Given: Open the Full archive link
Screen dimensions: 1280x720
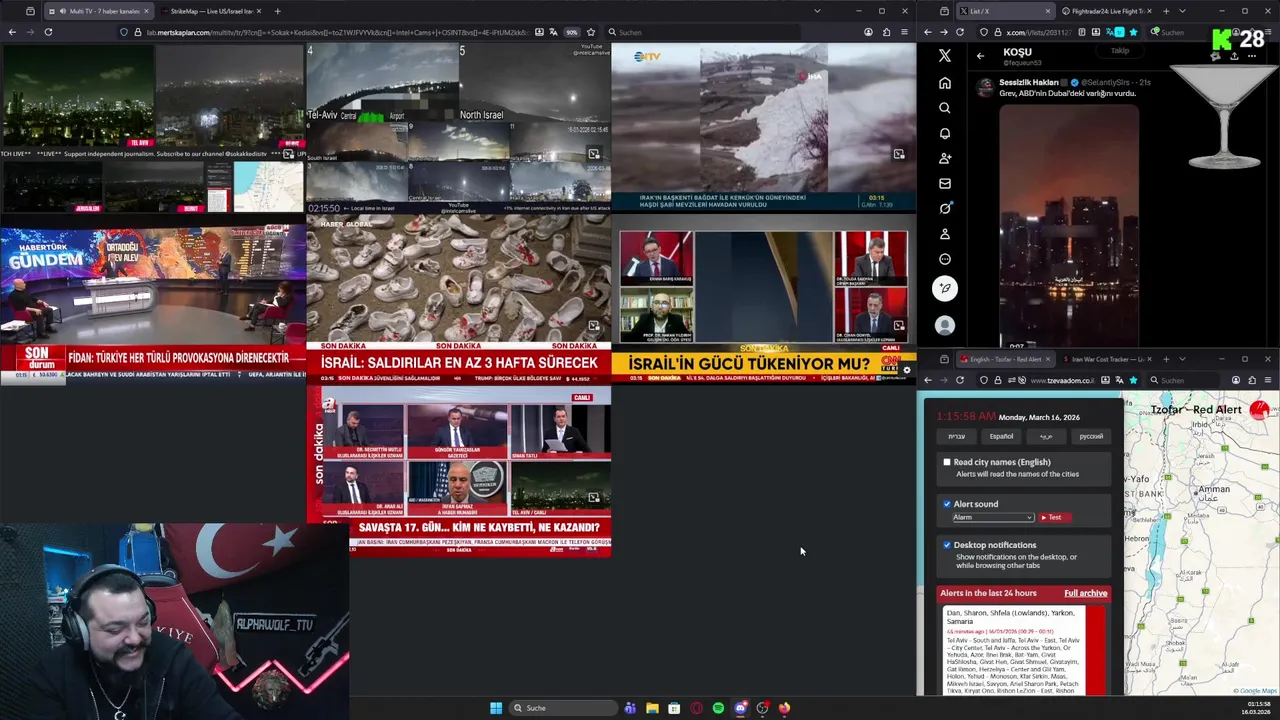Looking at the screenshot, I should tap(1085, 593).
